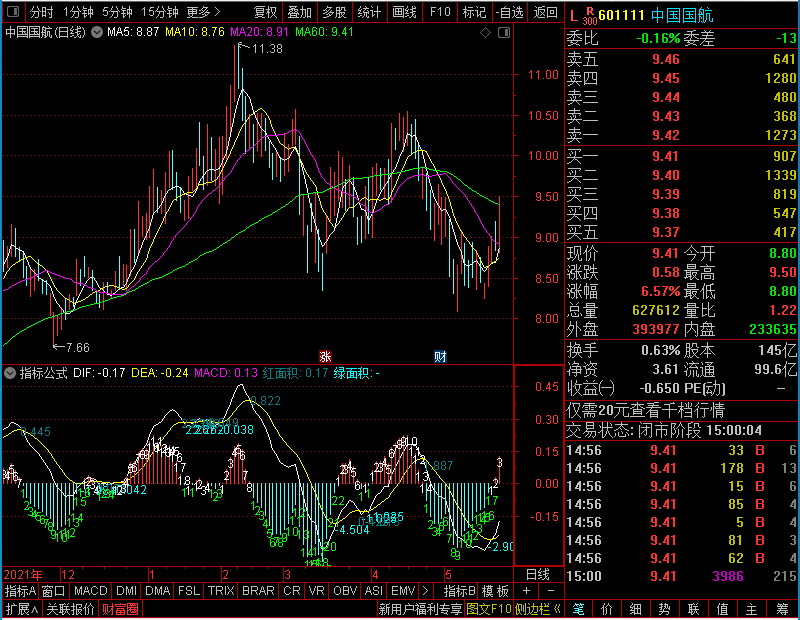Screen dimensions: 800x620
Task: Select the 指标B indicator group
Action: (x=460, y=591)
